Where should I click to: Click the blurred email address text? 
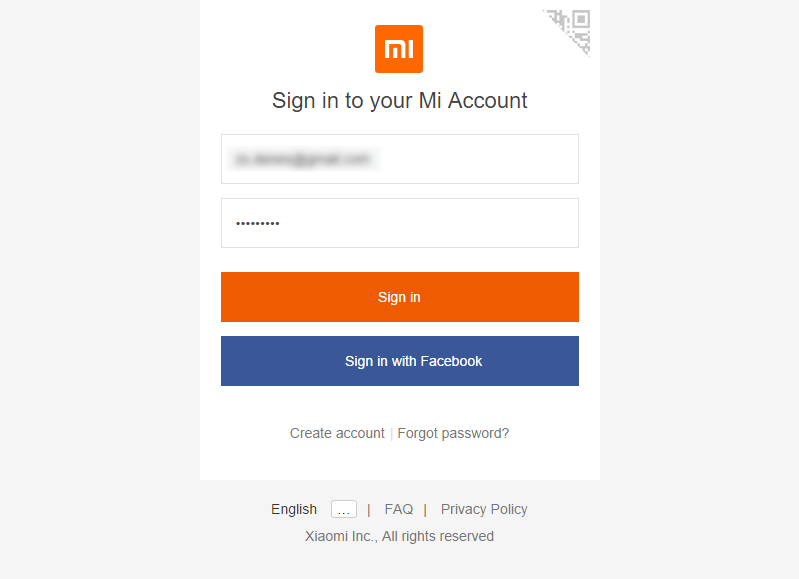(302, 159)
